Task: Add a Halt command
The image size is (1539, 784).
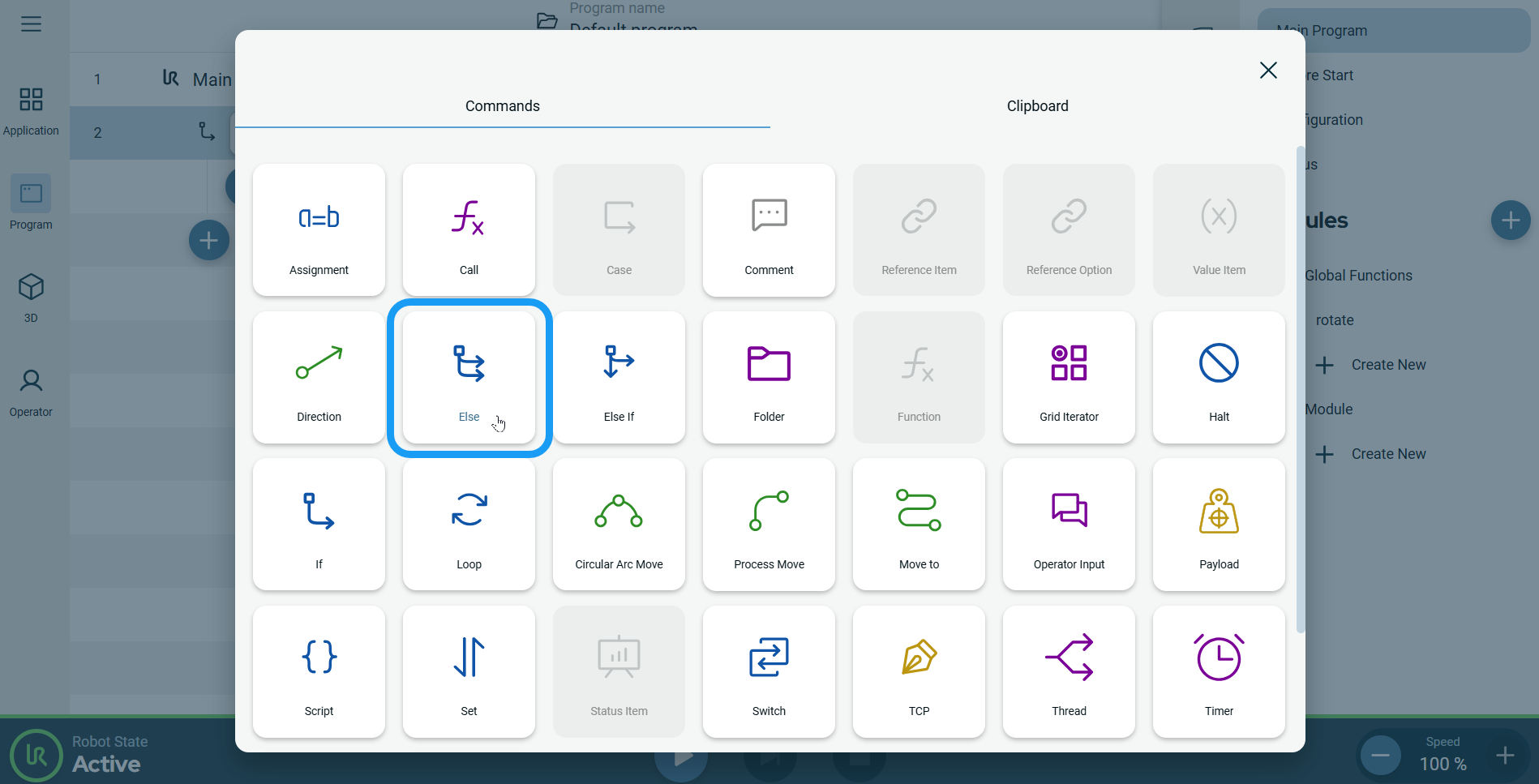Action: (1219, 378)
